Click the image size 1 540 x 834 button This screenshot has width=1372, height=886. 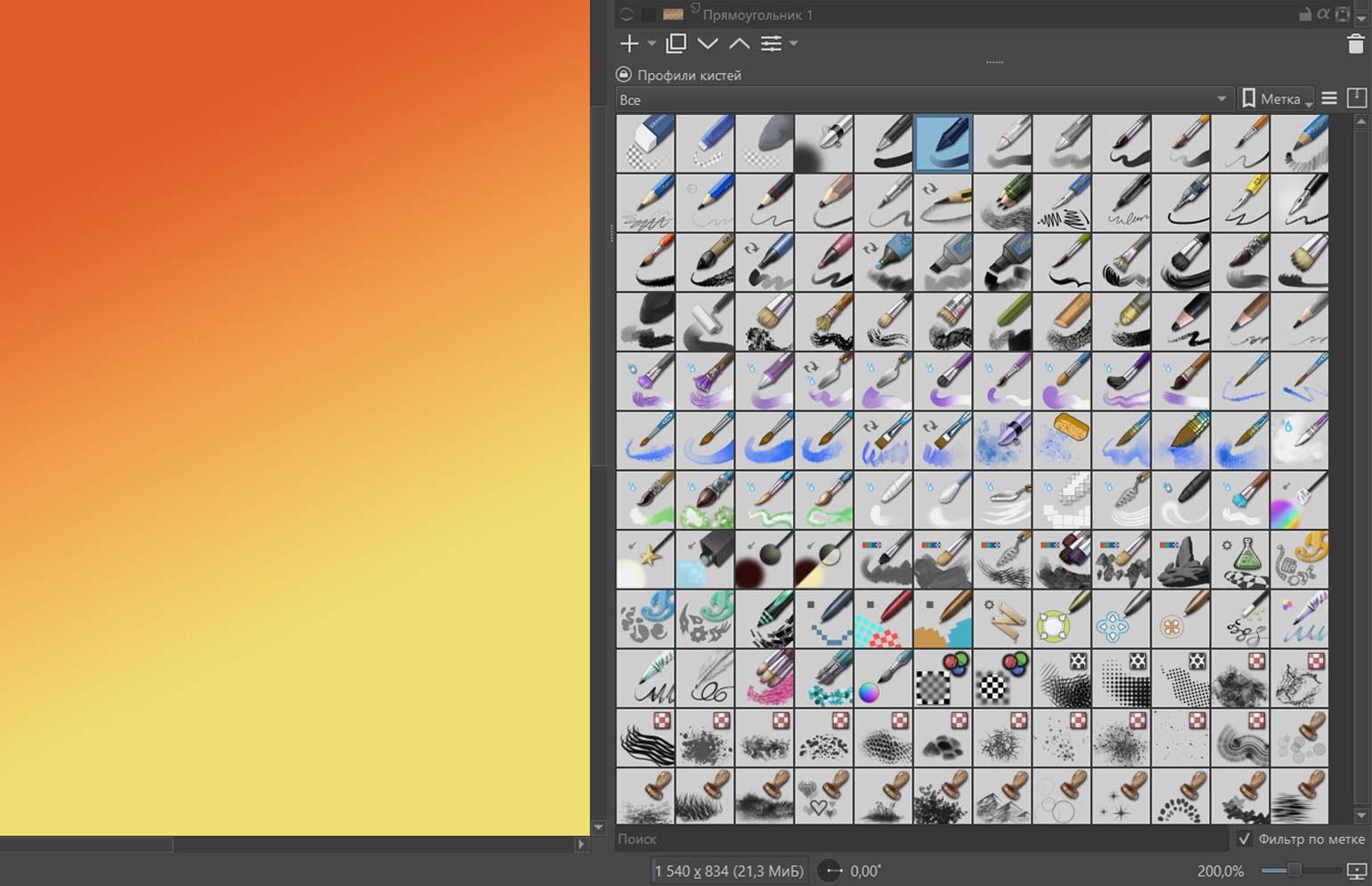[729, 871]
